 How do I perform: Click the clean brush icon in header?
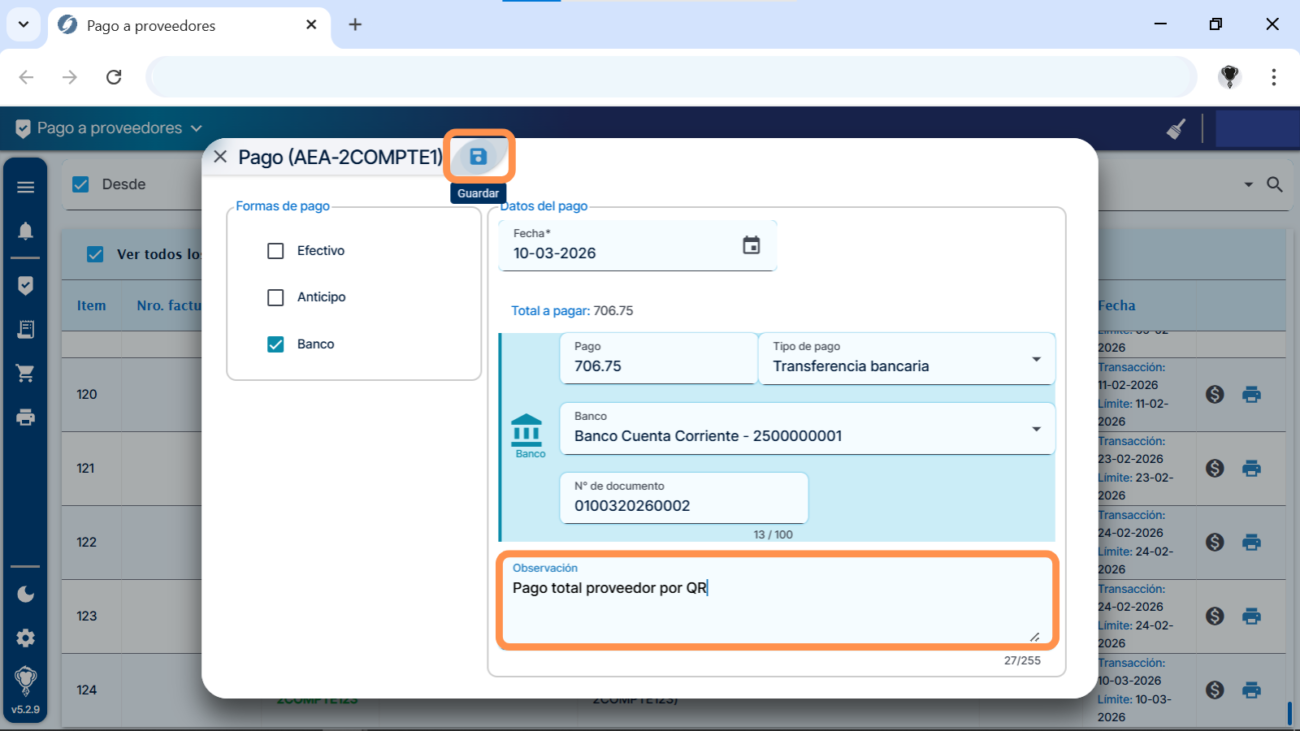1176,129
